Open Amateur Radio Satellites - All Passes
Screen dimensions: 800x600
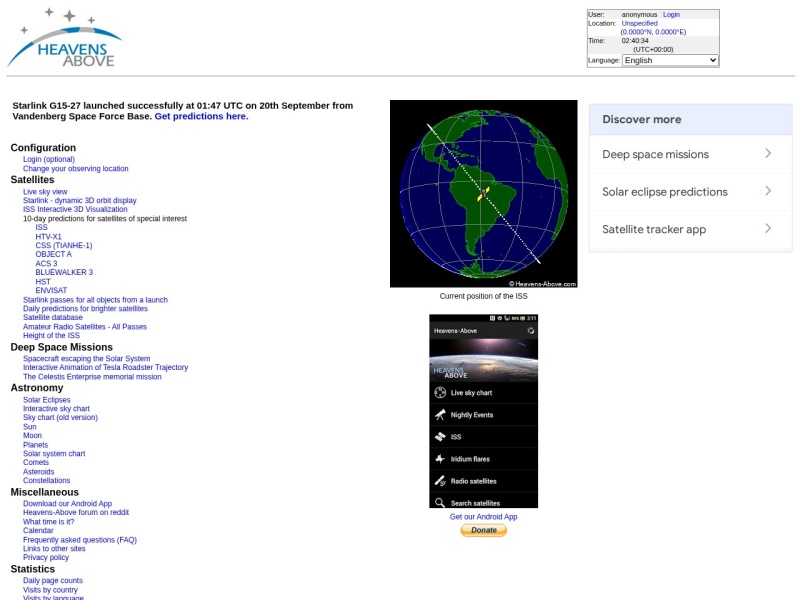[85, 327]
